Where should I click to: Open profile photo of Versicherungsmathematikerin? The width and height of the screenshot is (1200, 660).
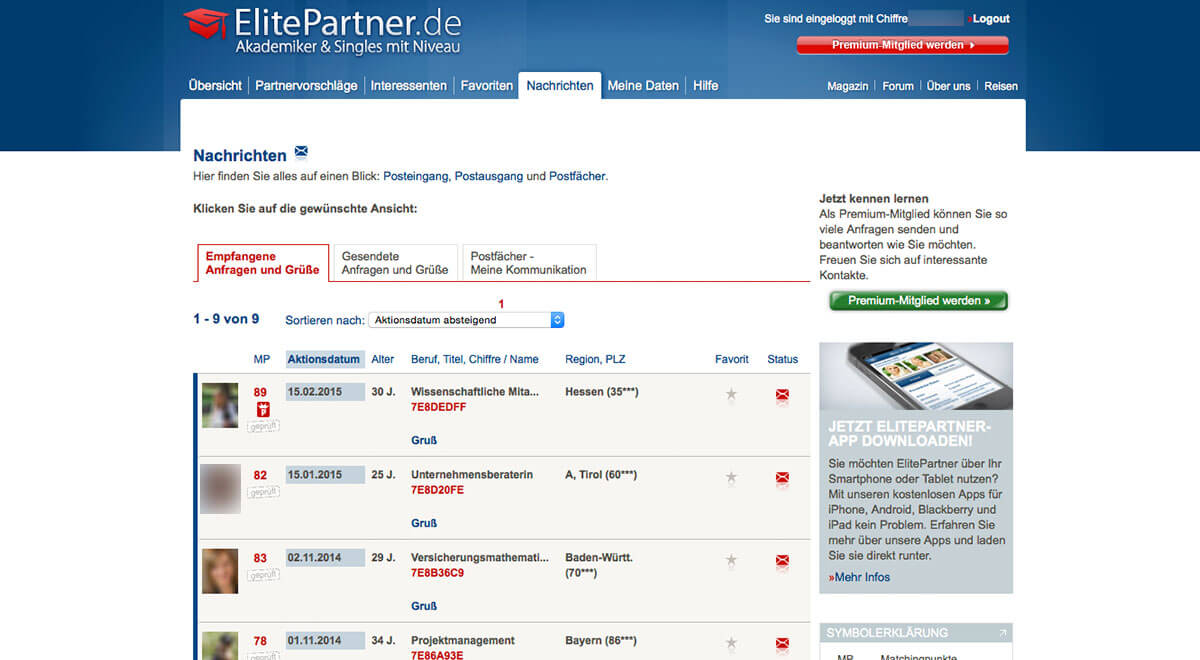pos(220,571)
